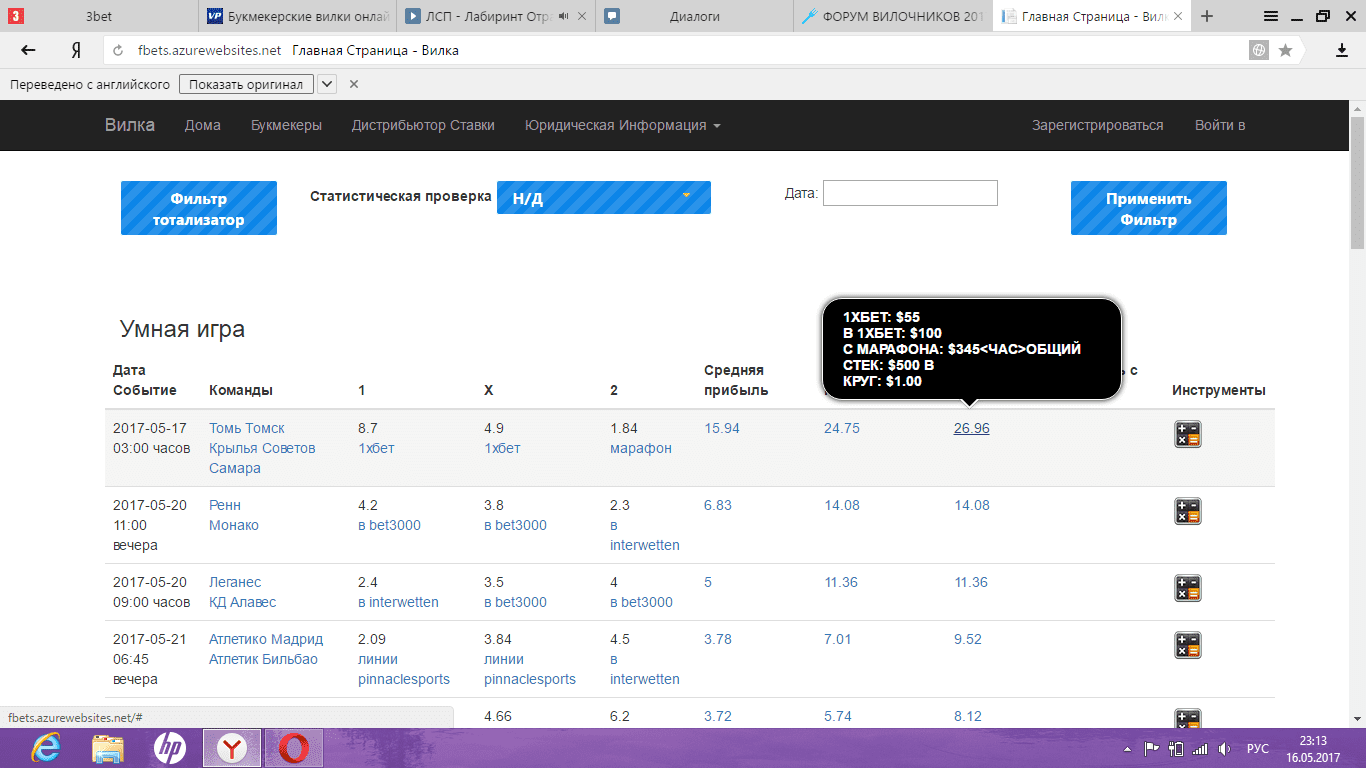Expand translation options arrow
This screenshot has height=768, width=1366.
[327, 84]
